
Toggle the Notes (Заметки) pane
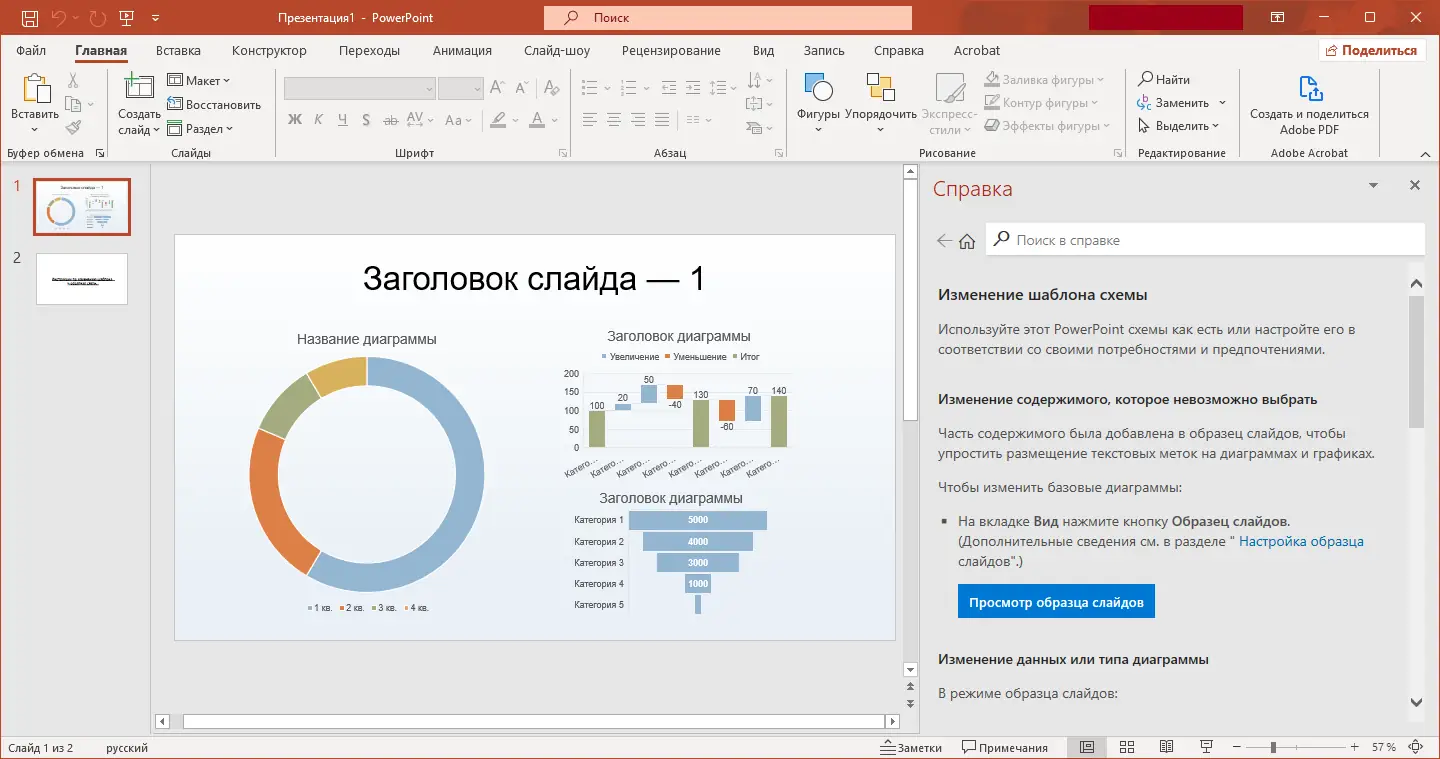911,747
